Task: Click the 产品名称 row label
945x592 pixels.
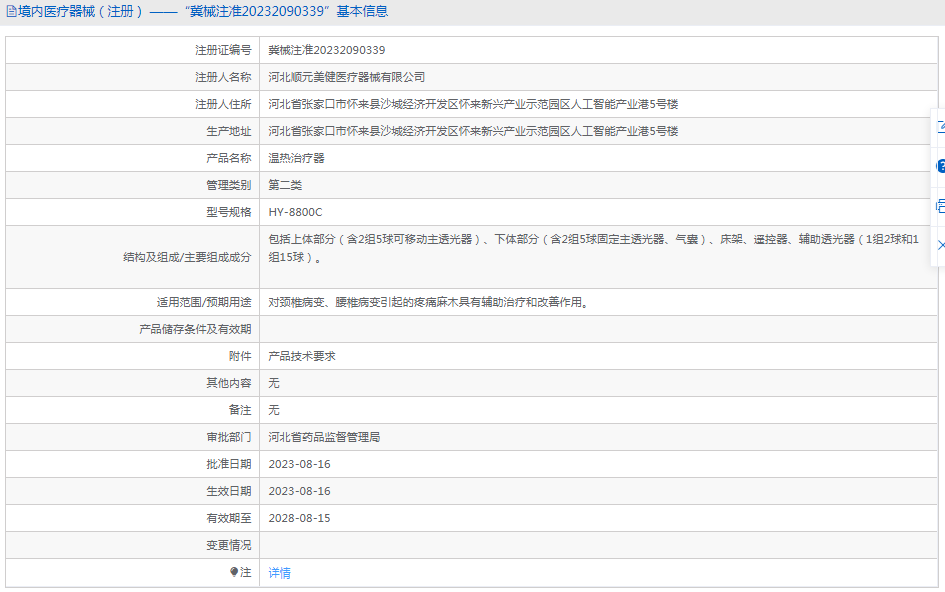Action: pos(228,158)
